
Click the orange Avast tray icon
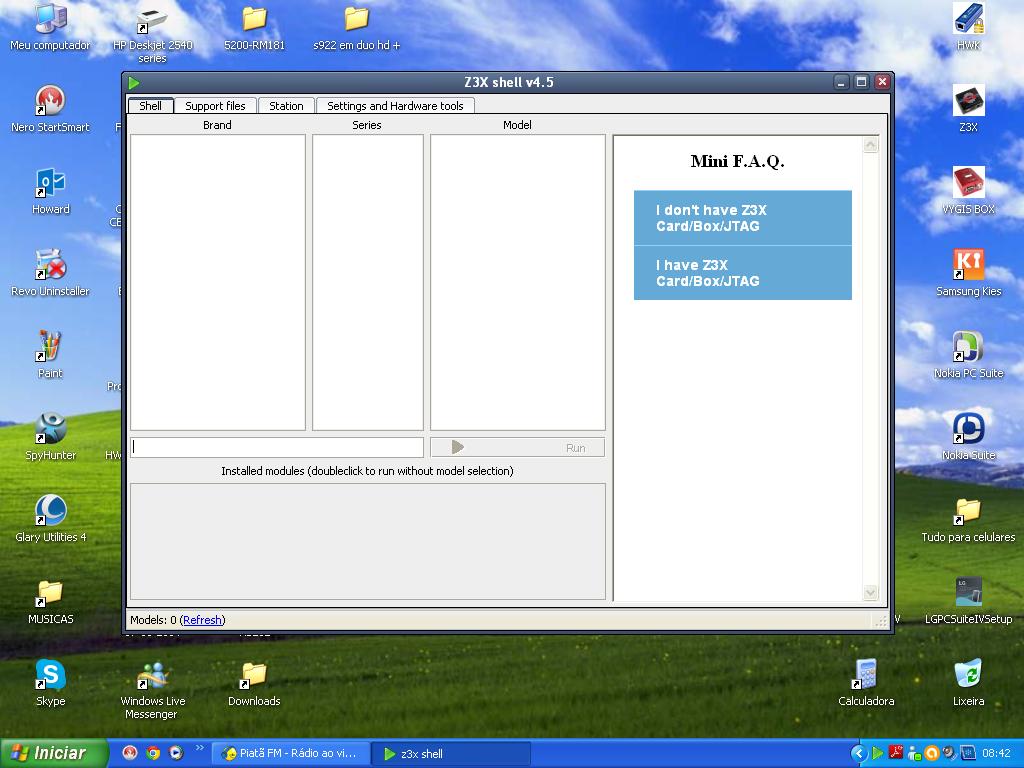pos(932,753)
